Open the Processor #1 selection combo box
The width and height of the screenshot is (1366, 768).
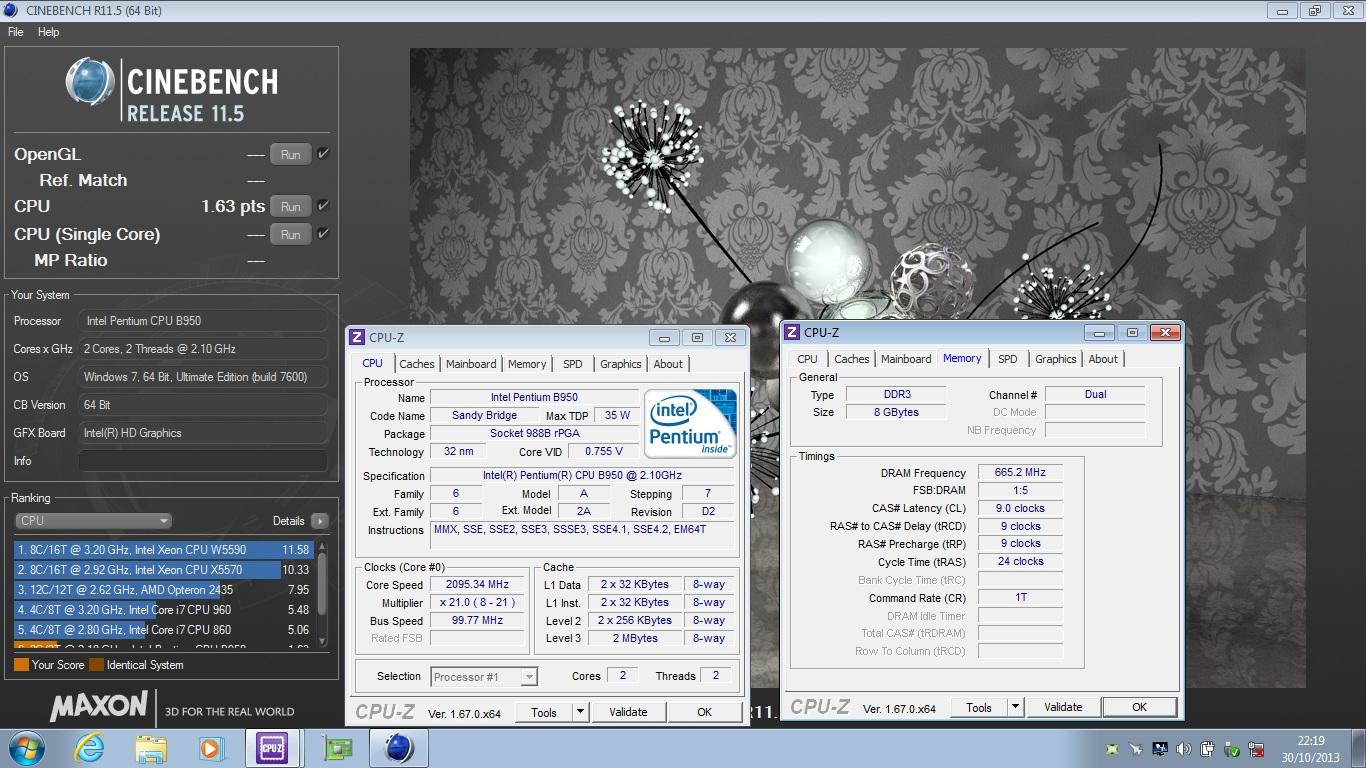pyautogui.click(x=484, y=677)
